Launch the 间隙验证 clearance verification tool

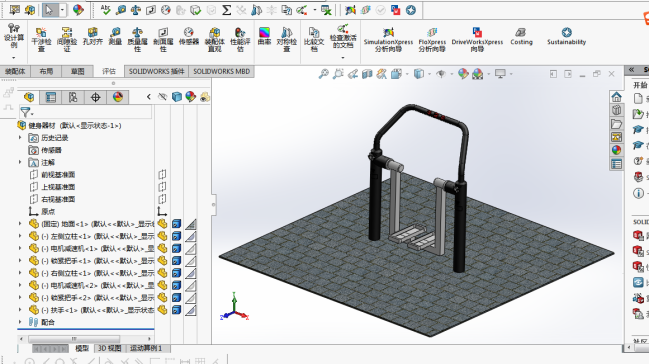click(x=67, y=39)
